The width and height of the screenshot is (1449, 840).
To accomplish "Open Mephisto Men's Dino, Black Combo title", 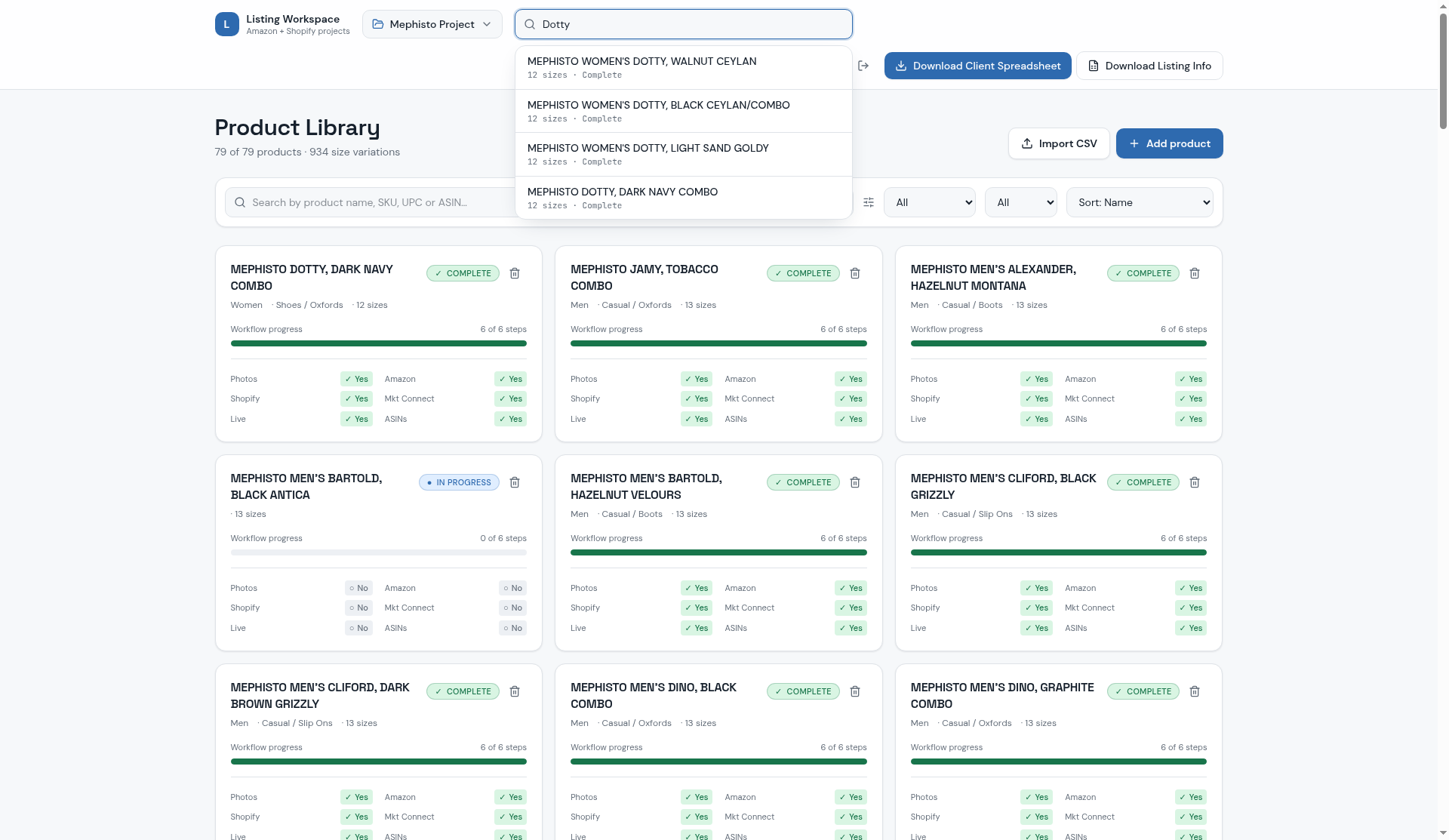I will pos(654,696).
